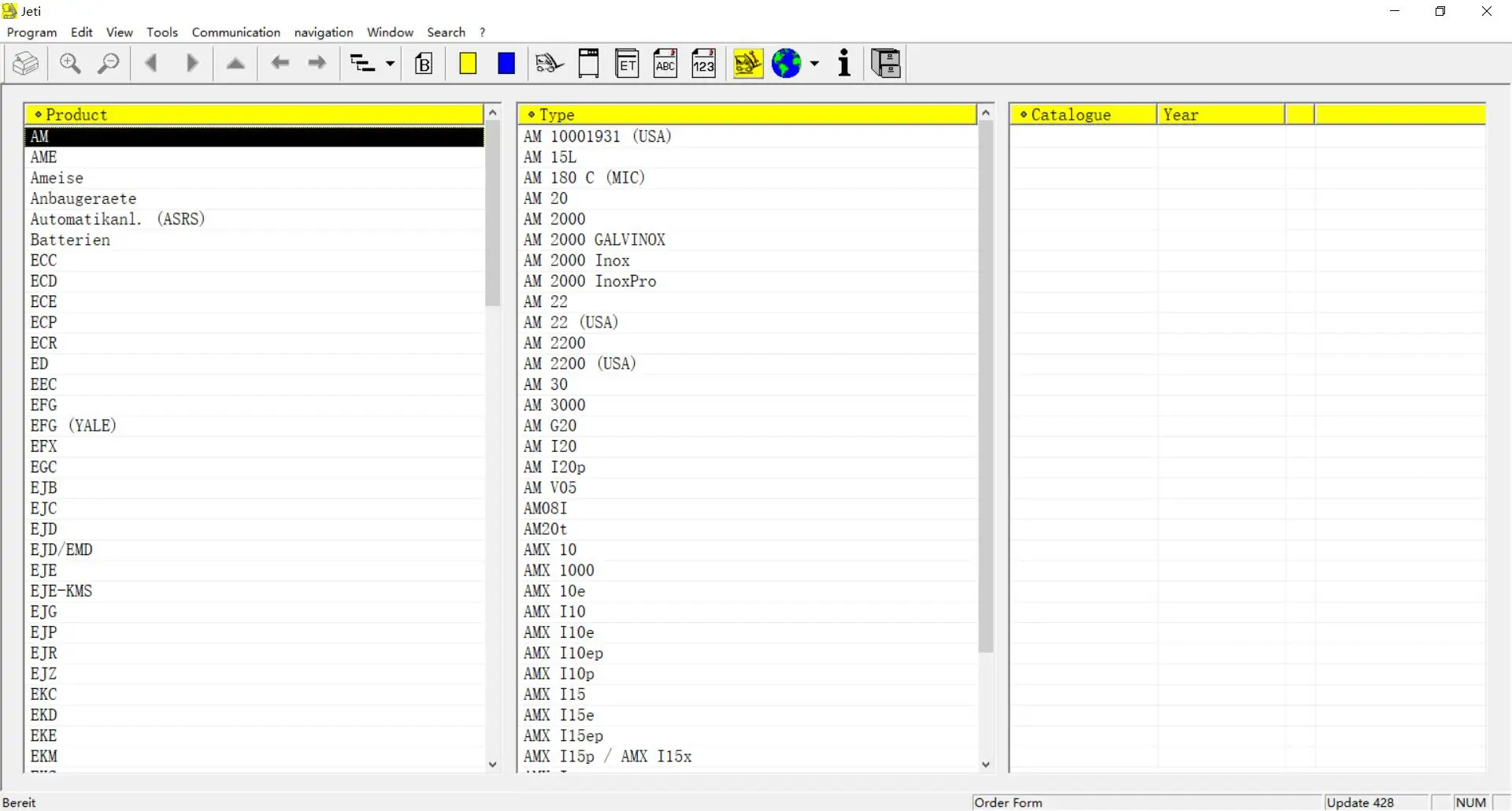This screenshot has width=1512, height=811.
Task: Click the printer icon in toolbar
Action: tap(26, 63)
